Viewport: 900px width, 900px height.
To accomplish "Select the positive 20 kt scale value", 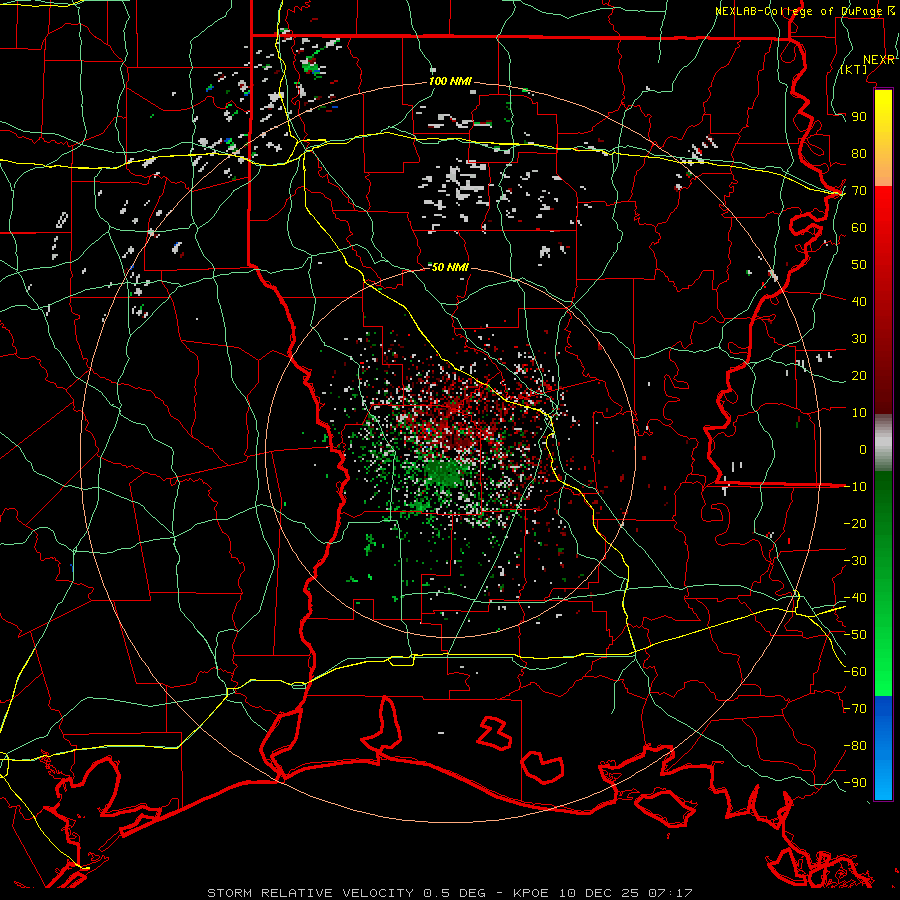I will pyautogui.click(x=859, y=375).
